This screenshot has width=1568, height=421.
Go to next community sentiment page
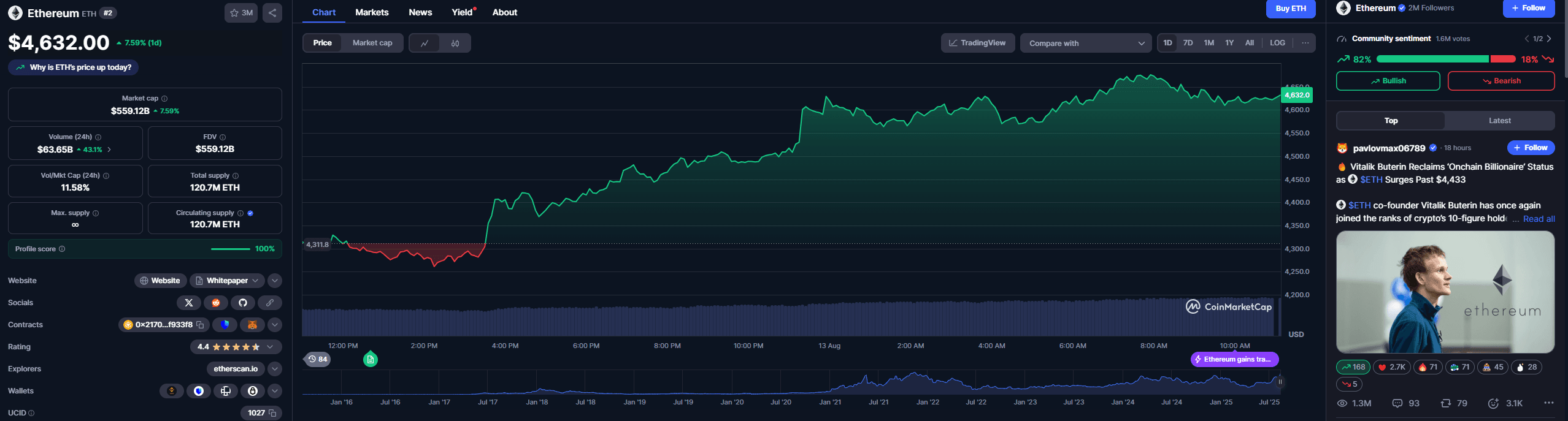coord(1549,39)
